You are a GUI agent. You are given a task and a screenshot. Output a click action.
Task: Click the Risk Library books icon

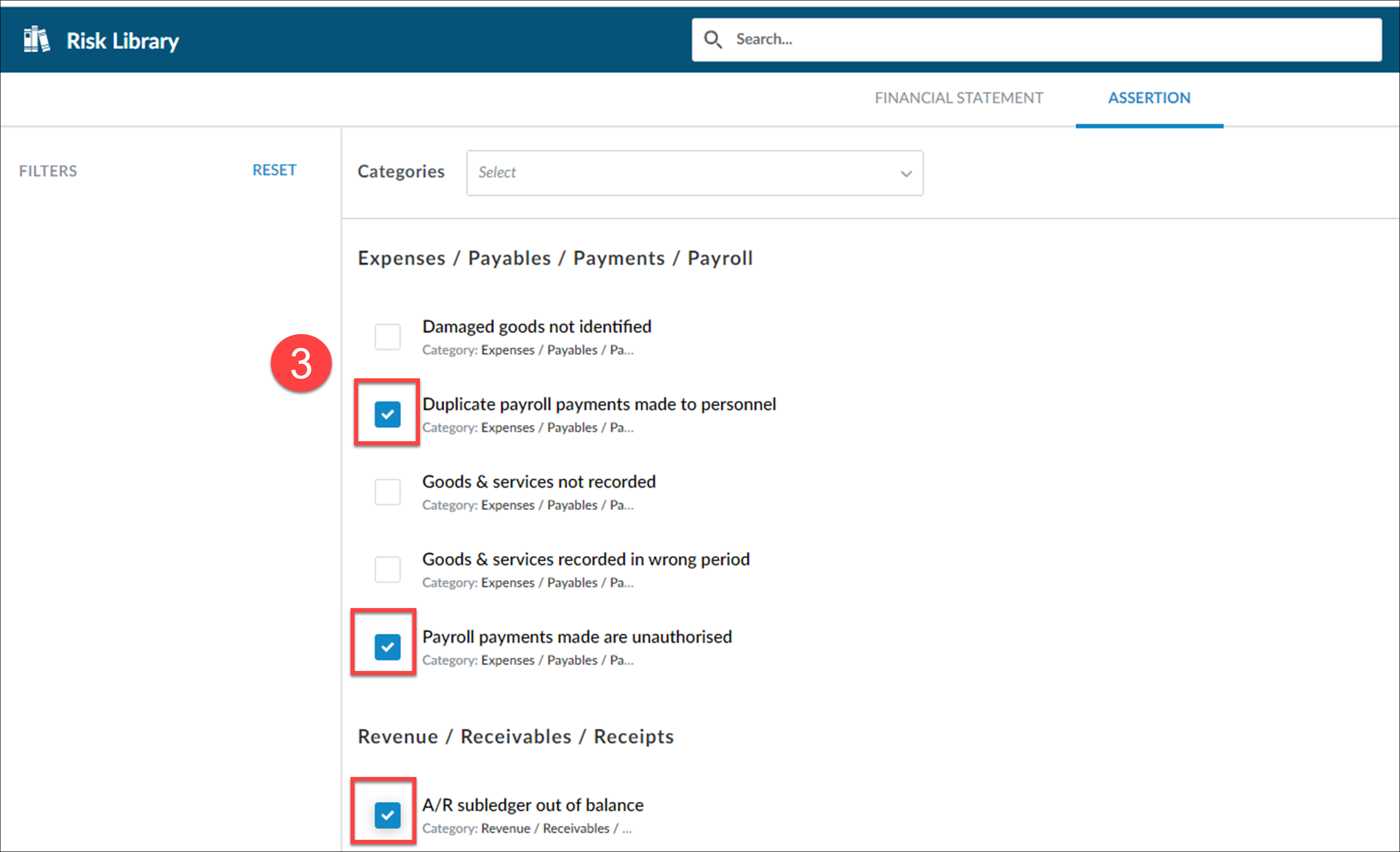[x=37, y=40]
